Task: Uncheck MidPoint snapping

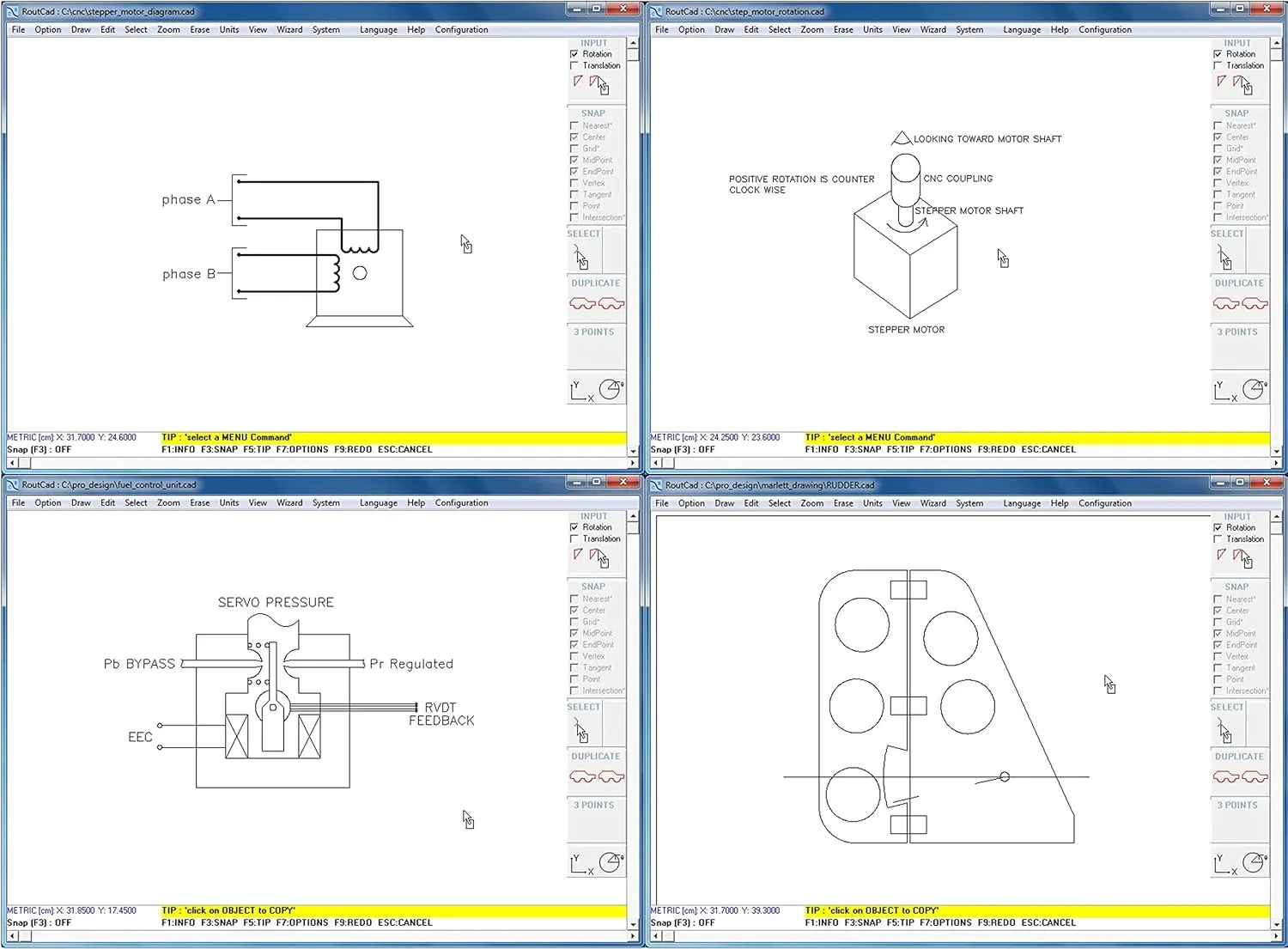Action: coord(574,160)
